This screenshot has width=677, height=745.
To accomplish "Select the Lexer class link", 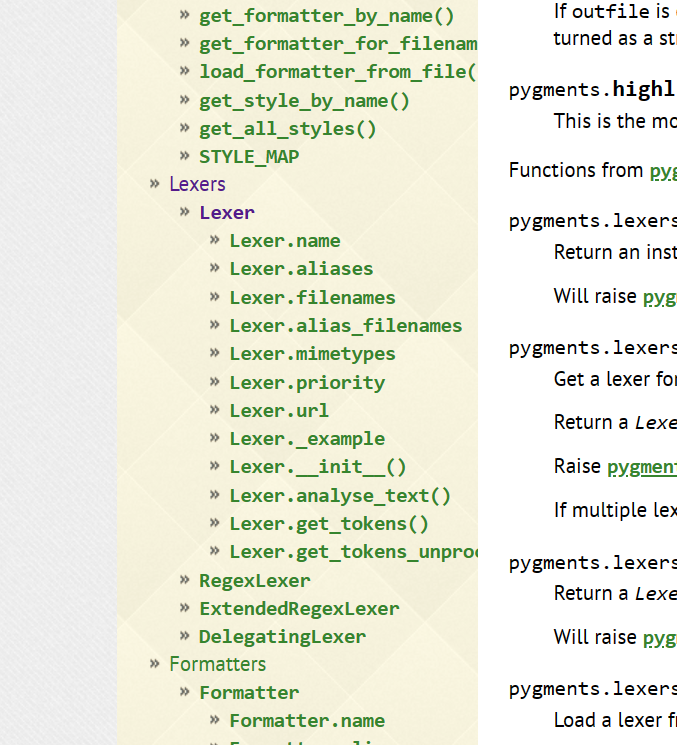I will 227,213.
